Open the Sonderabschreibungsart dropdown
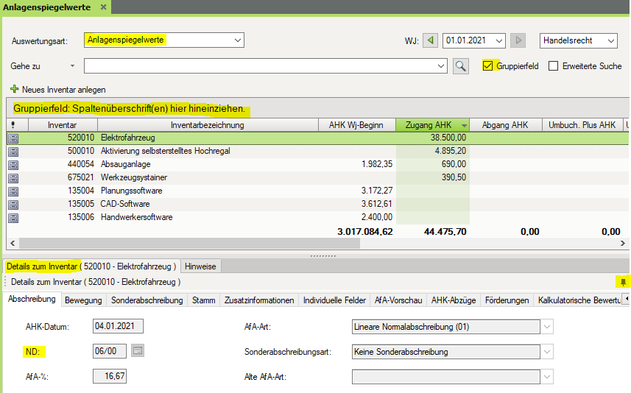 pyautogui.click(x=547, y=352)
